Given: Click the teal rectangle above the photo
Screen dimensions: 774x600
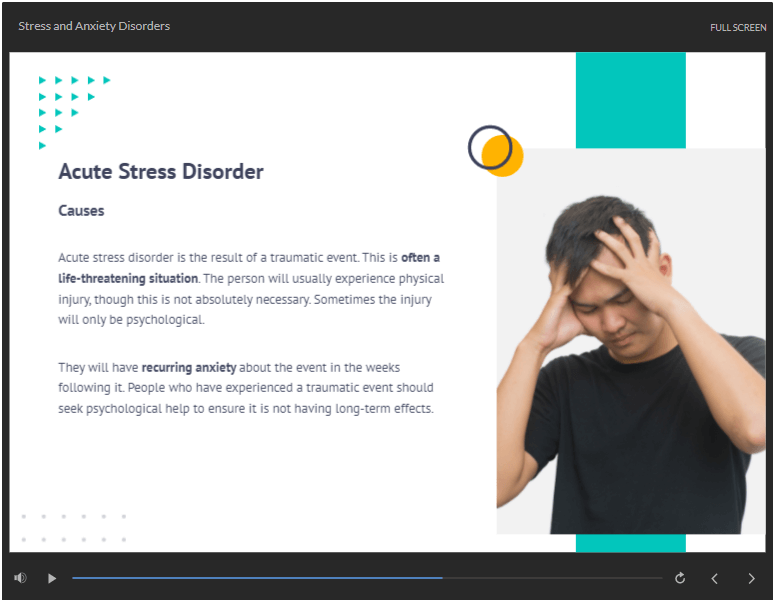Looking at the screenshot, I should click(x=630, y=100).
